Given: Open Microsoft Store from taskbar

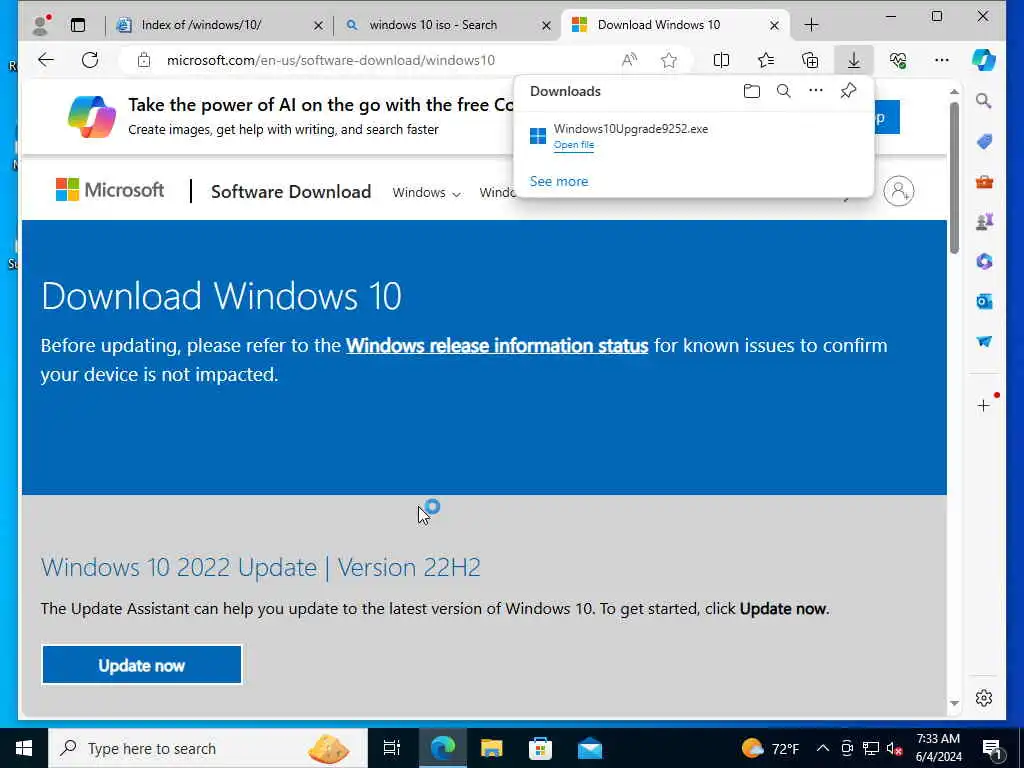Looking at the screenshot, I should point(540,748).
